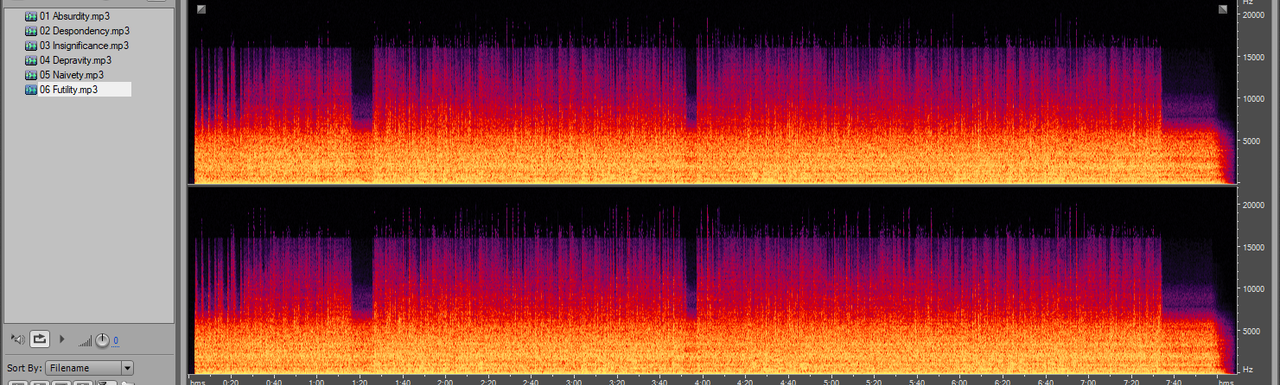The image size is (1280, 385).
Task: Click the 1:00 mark on the timeline ruler
Action: [x=316, y=381]
